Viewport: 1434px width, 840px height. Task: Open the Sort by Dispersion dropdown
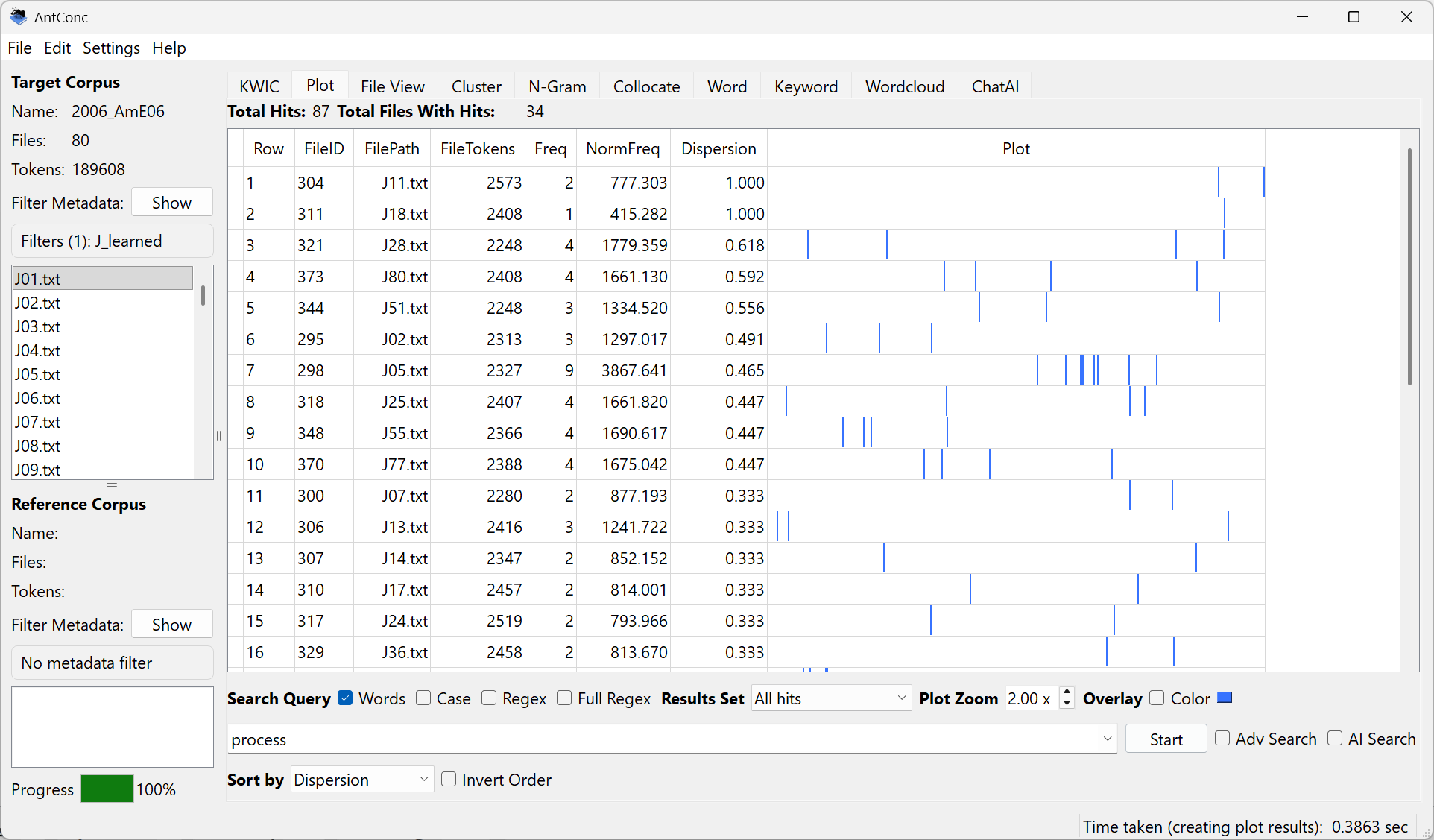pos(362,780)
